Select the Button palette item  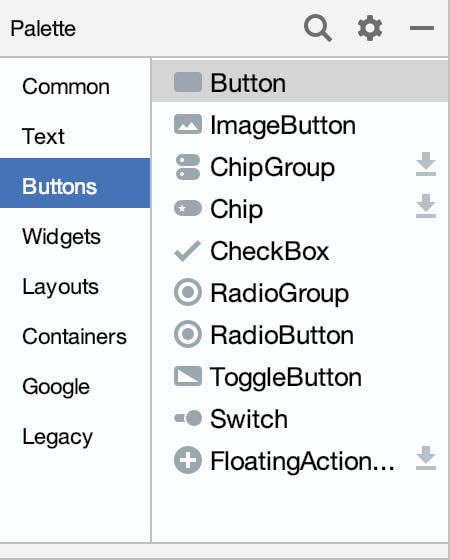tap(299, 83)
